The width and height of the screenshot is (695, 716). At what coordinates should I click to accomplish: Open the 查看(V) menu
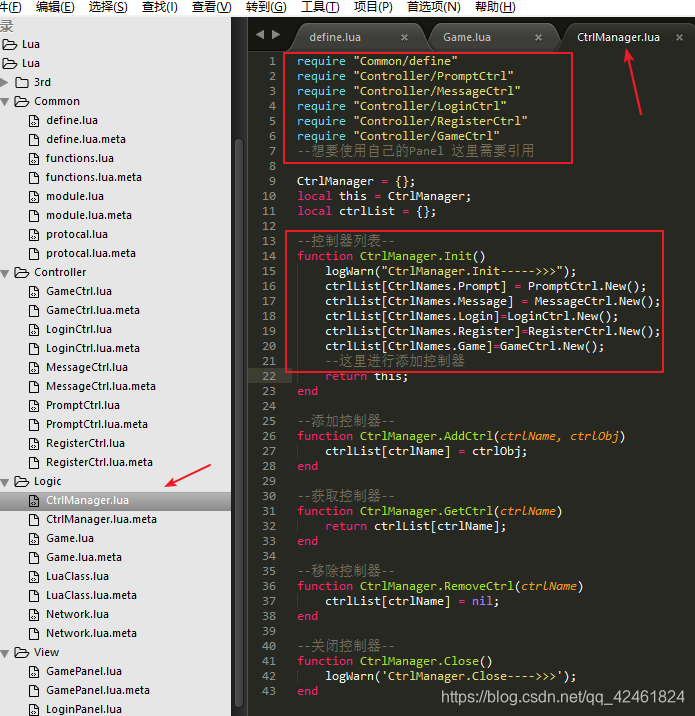[x=211, y=7]
